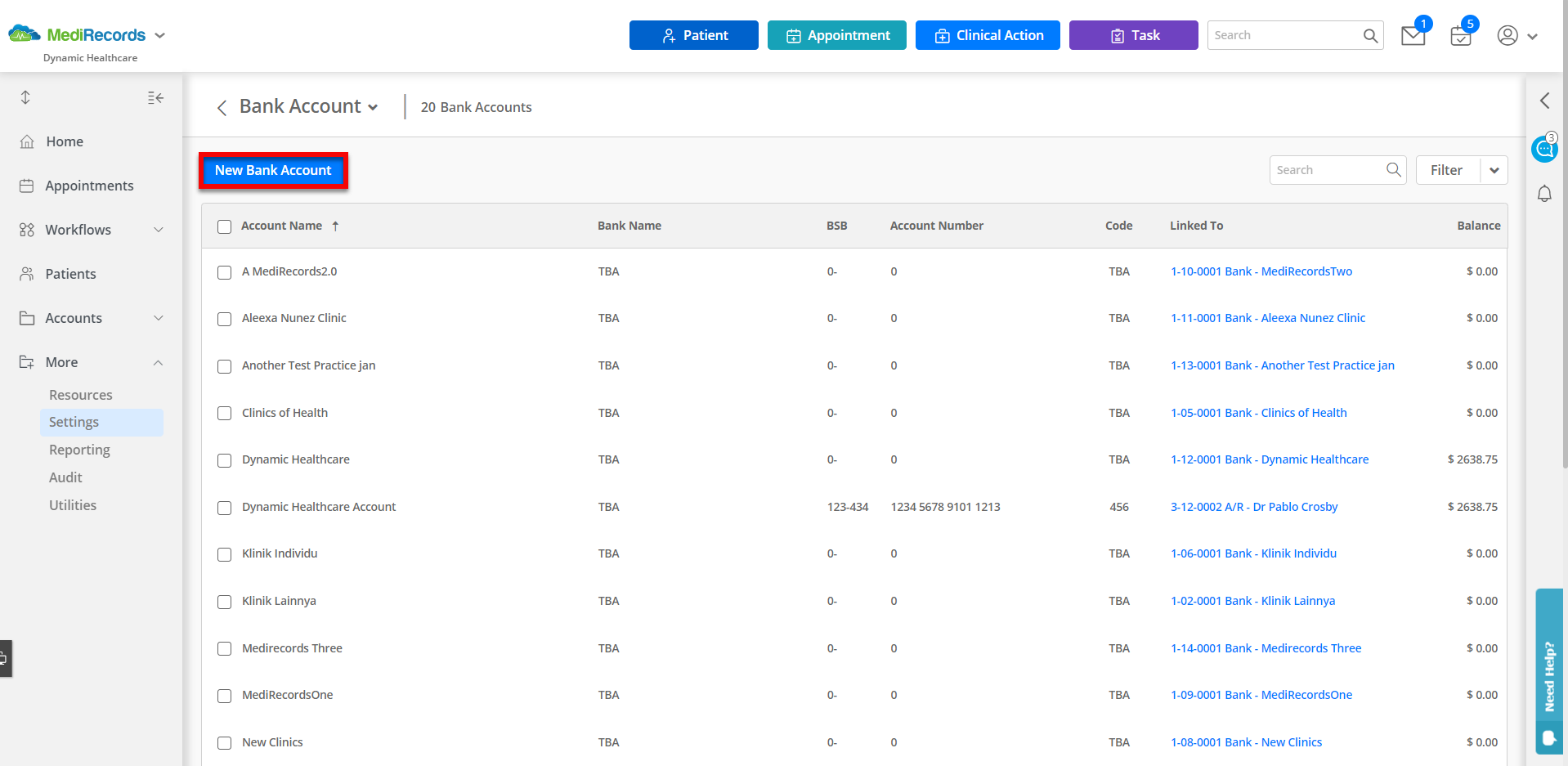Click the Appointments calendar icon in sidebar
The width and height of the screenshot is (1568, 766).
point(27,186)
